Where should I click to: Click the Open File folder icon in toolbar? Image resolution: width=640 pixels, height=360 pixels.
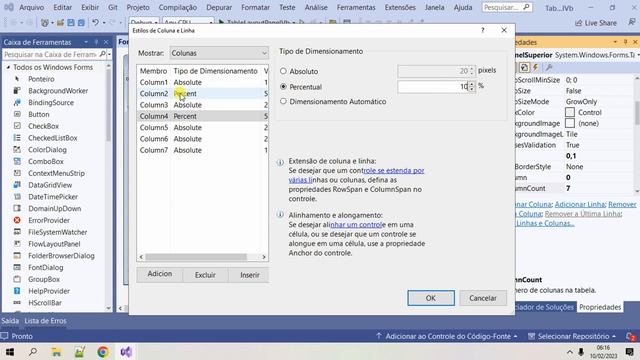60,23
